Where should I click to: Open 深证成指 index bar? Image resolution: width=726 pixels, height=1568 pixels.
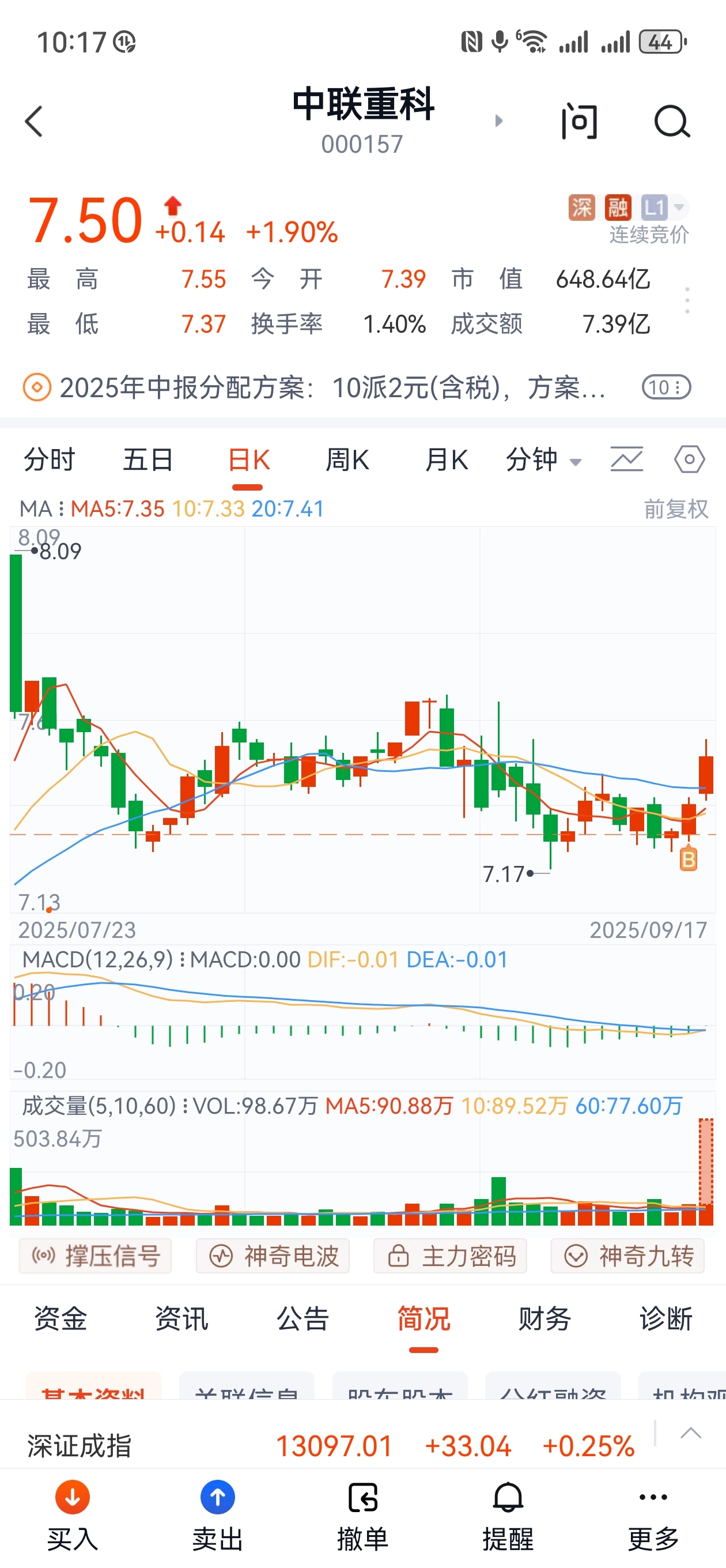pos(331,1446)
